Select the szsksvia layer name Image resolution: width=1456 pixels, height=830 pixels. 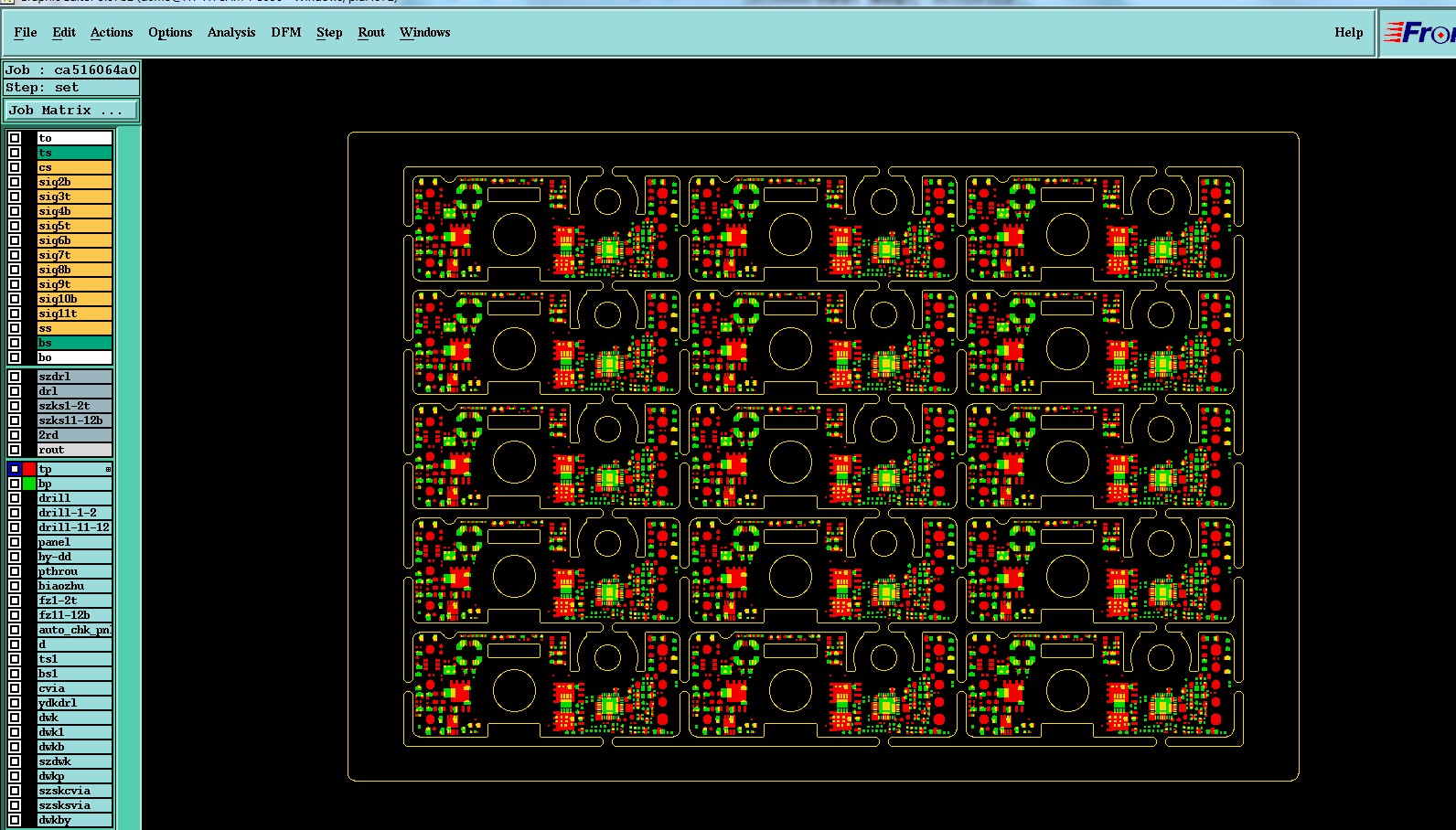[x=74, y=805]
